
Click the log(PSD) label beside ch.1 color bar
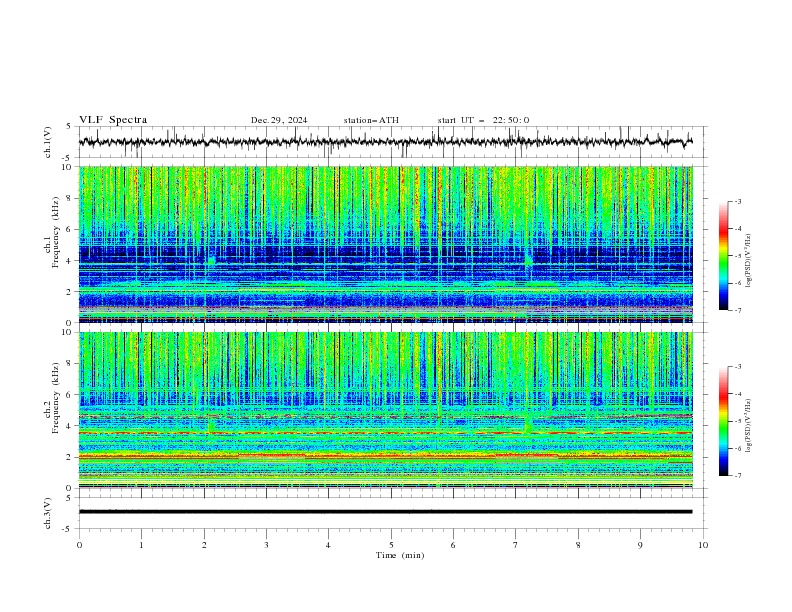coord(748,260)
